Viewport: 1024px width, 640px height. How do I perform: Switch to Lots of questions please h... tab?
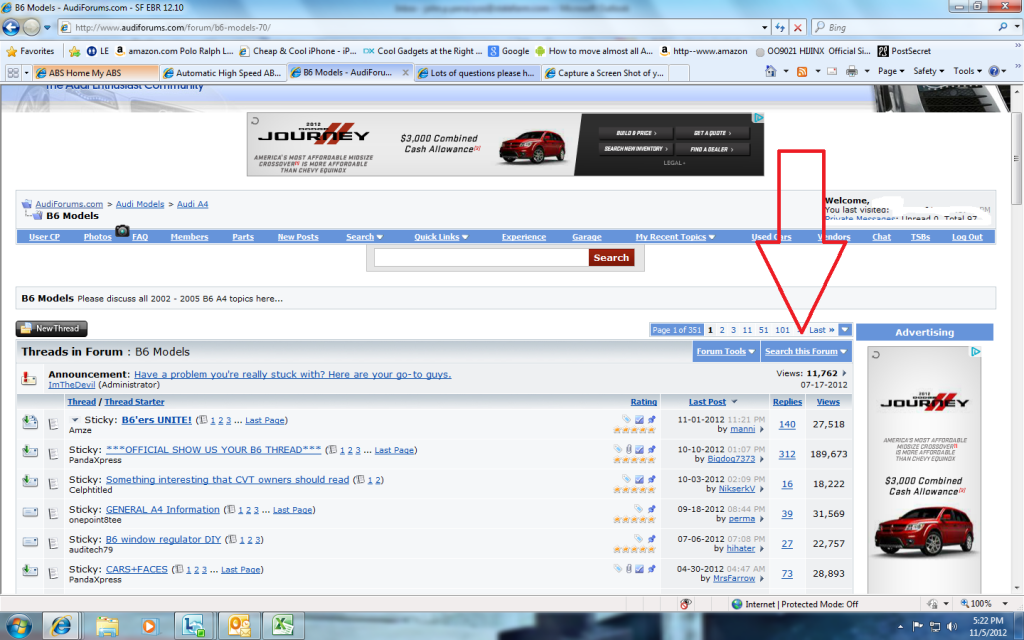pos(476,72)
